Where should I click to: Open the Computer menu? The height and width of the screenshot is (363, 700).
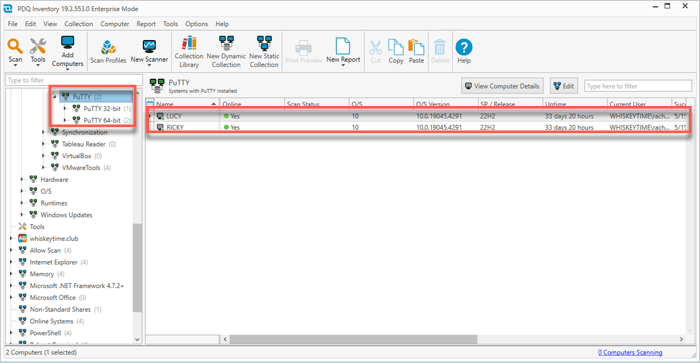click(115, 24)
